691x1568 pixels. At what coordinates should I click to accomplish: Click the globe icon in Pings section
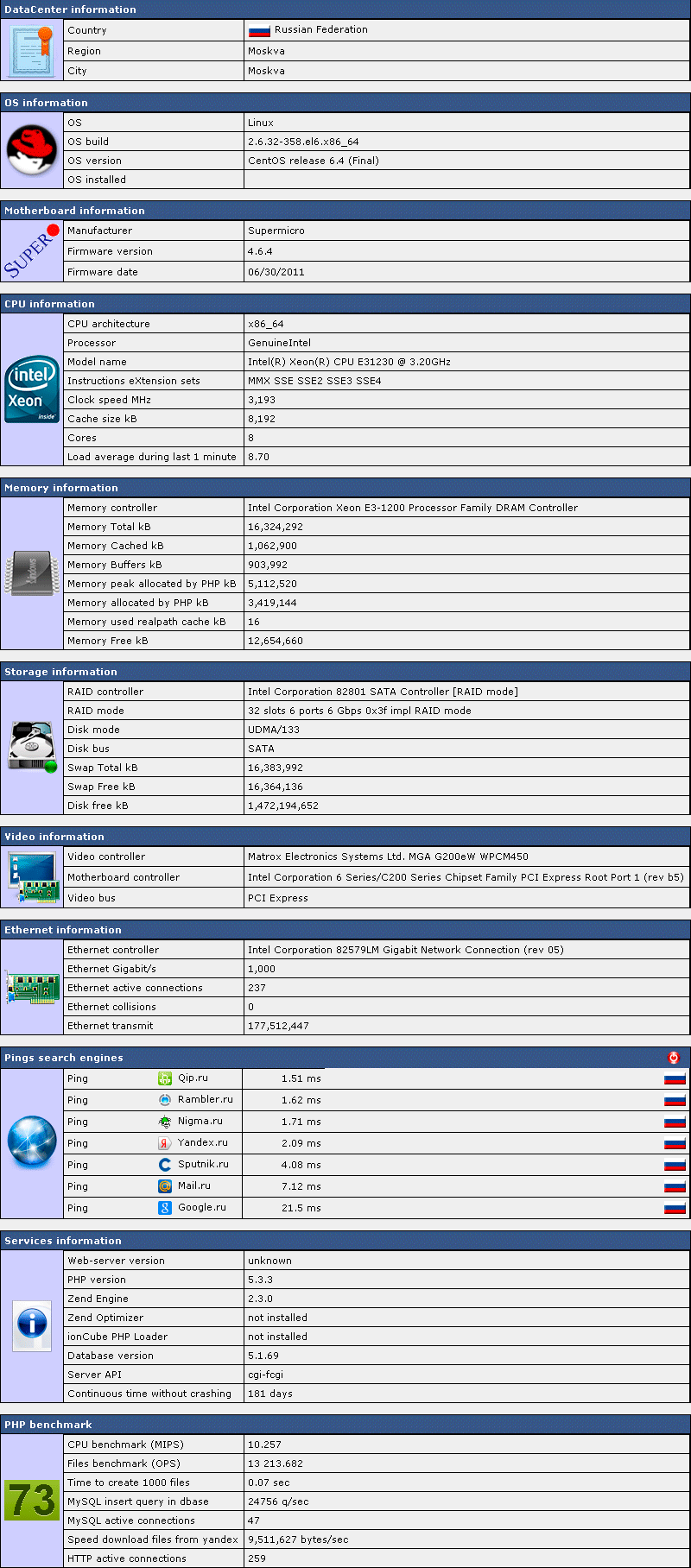pyautogui.click(x=32, y=1141)
